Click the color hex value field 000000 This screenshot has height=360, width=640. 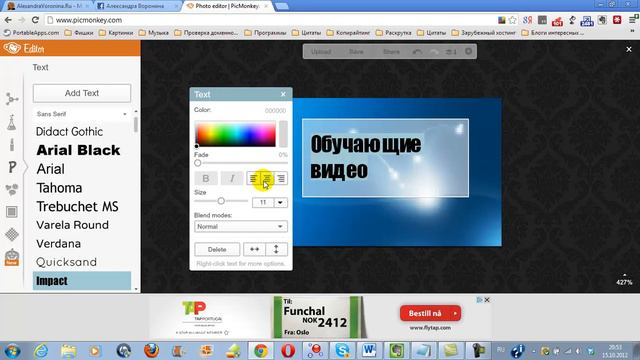click(275, 111)
